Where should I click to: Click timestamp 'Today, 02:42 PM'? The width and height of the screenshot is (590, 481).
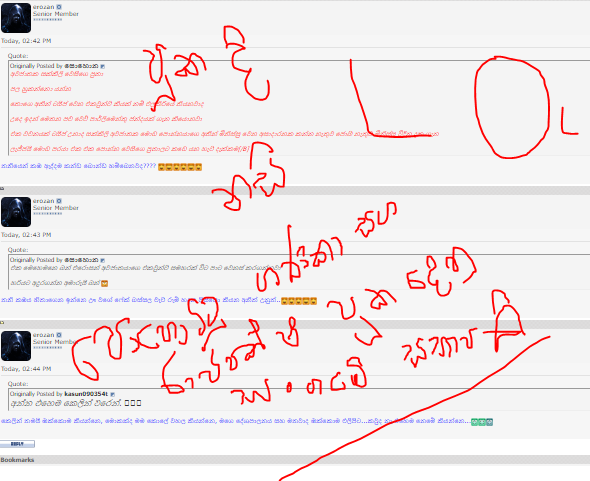click(x=26, y=41)
